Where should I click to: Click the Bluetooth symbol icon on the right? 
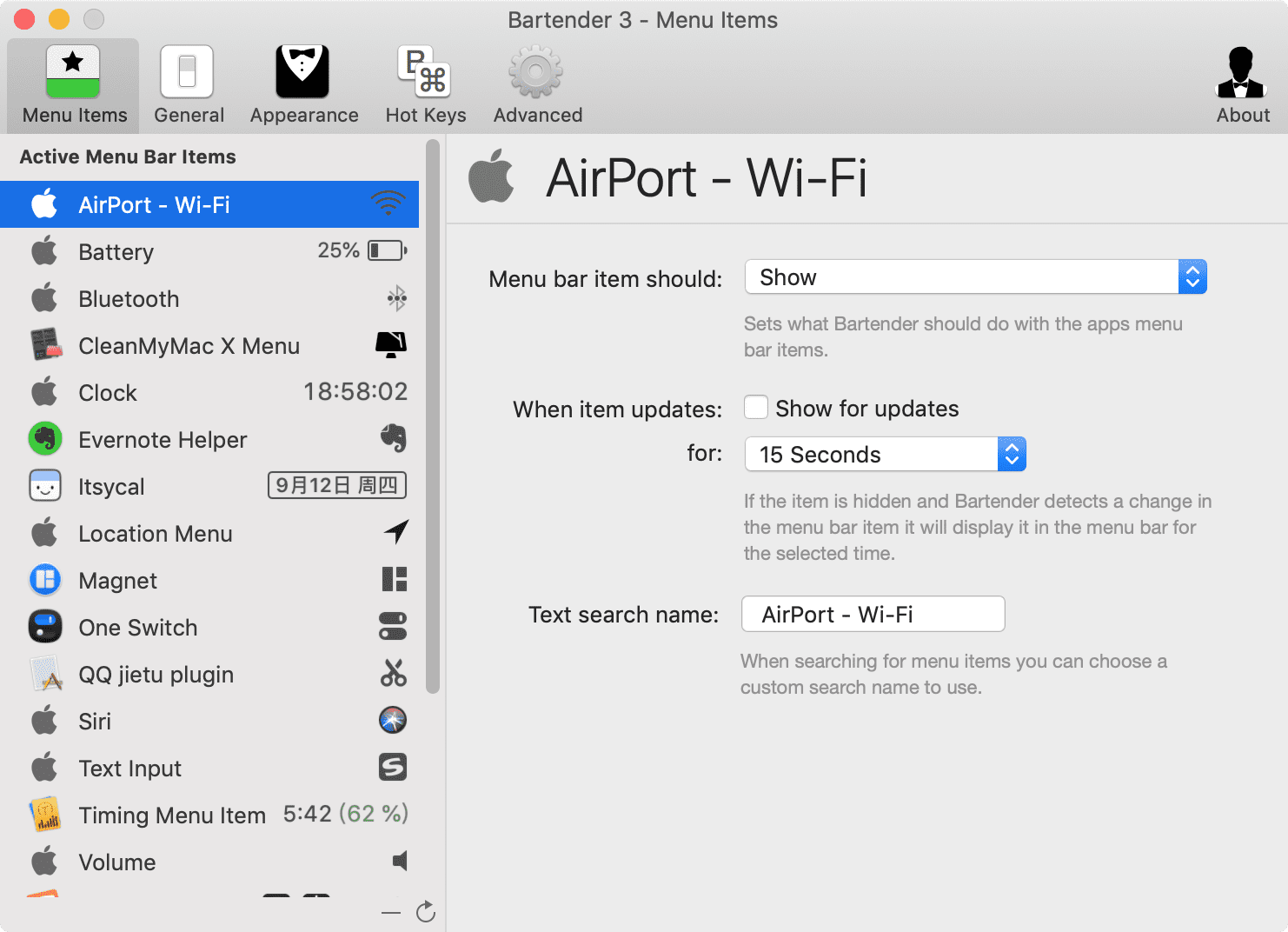397,298
